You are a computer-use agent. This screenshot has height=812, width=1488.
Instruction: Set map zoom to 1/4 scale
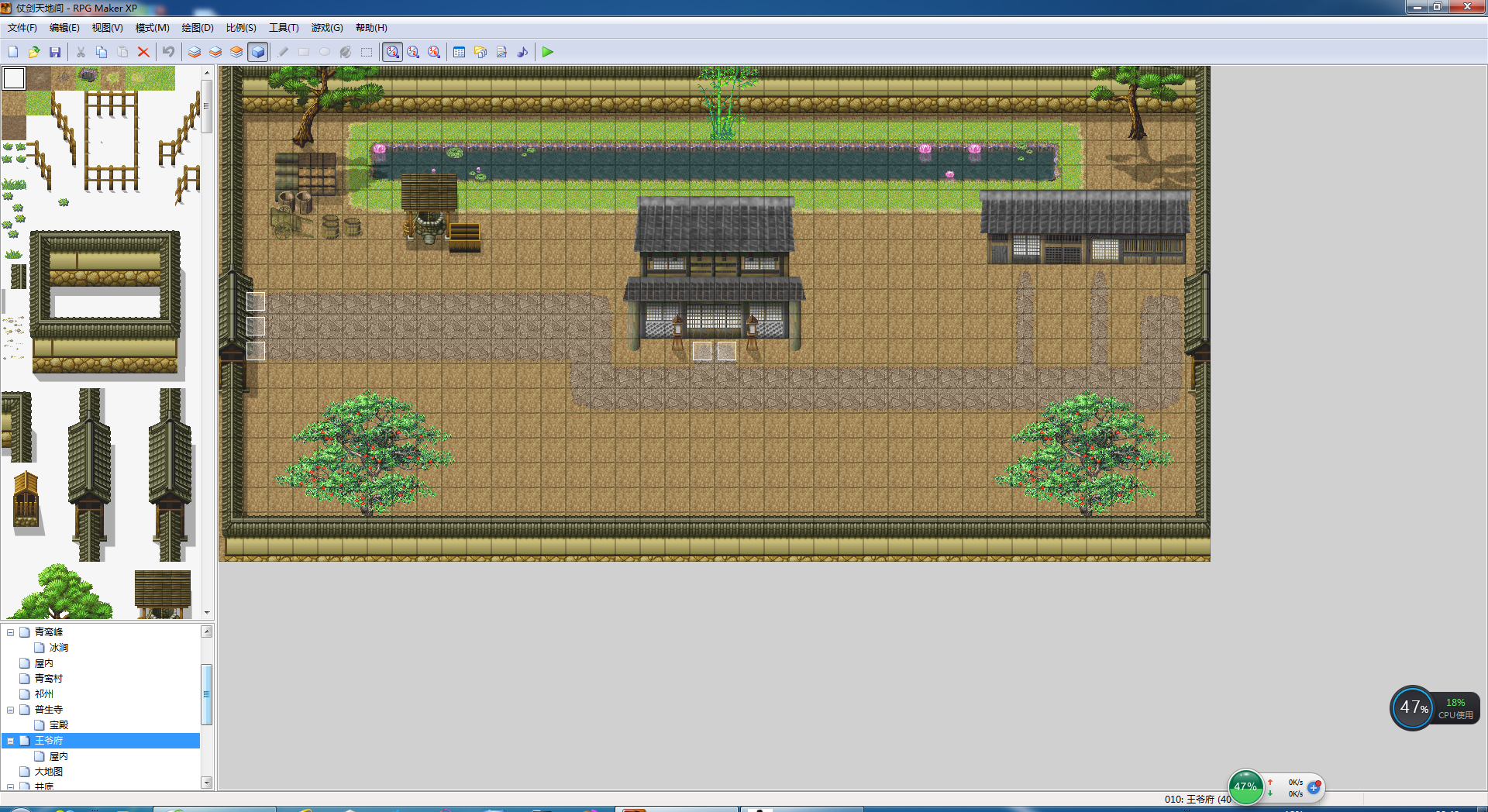click(x=434, y=52)
